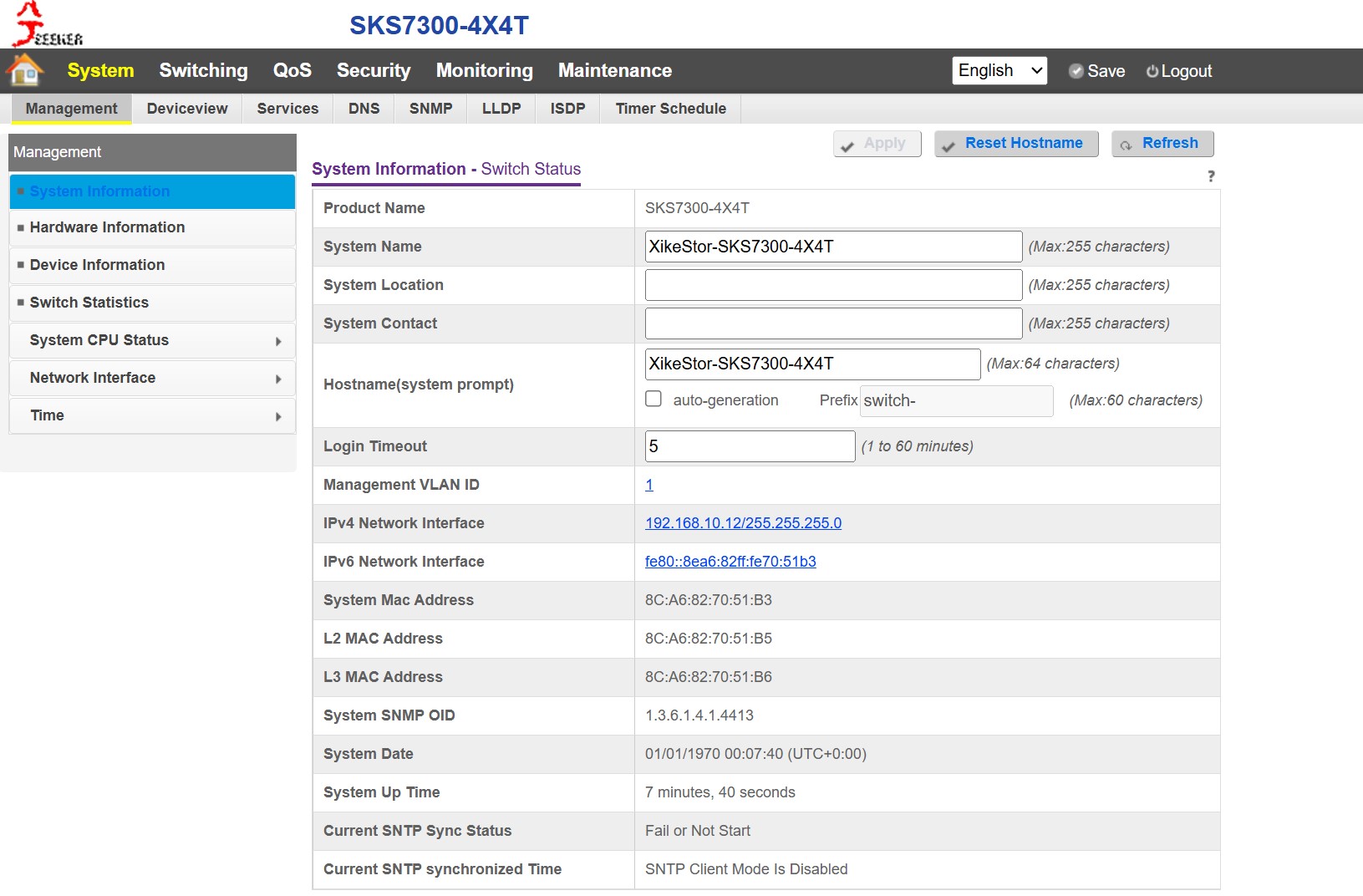1363x896 pixels.
Task: Switch to the ISDP tab
Action: [568, 109]
